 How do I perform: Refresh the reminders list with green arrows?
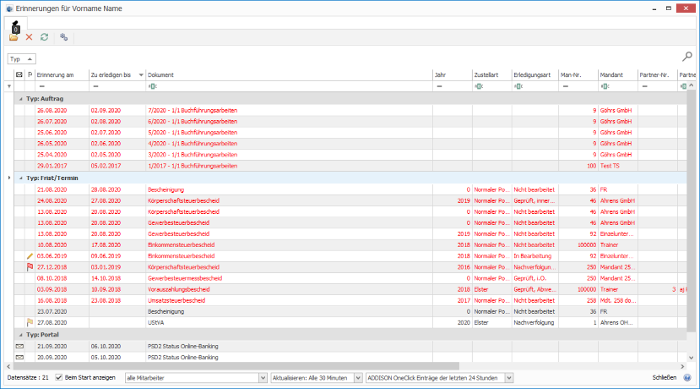[x=44, y=38]
